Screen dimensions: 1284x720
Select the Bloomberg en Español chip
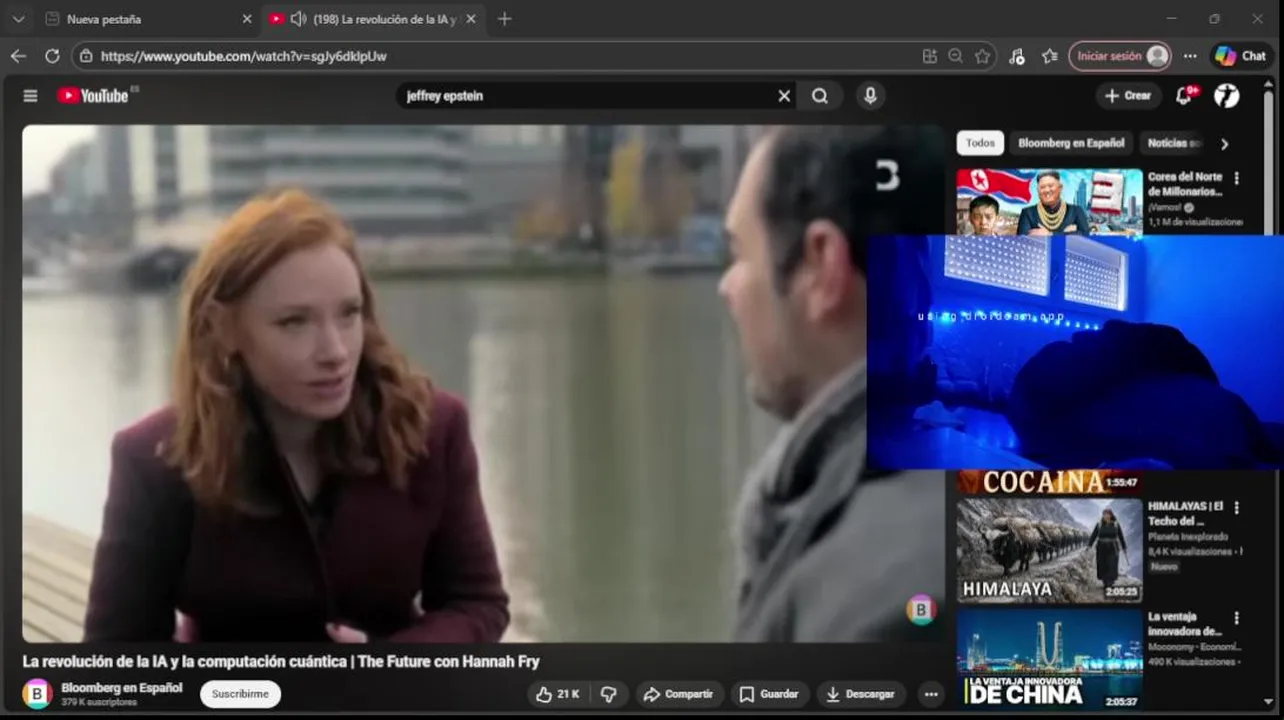tap(1071, 143)
